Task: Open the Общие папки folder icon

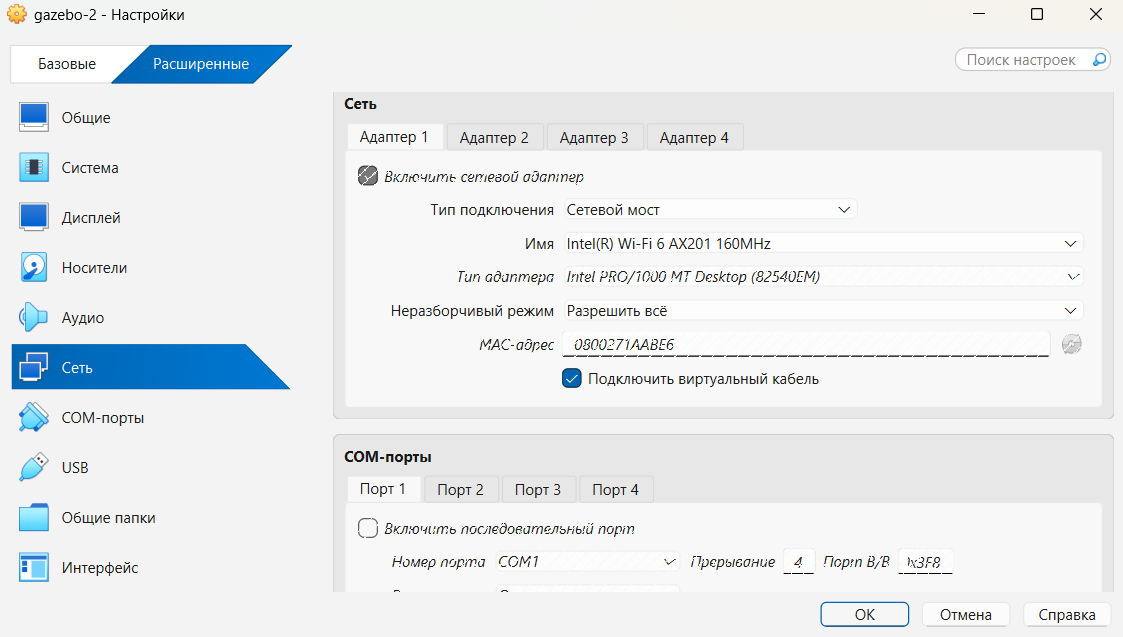Action: (34, 517)
